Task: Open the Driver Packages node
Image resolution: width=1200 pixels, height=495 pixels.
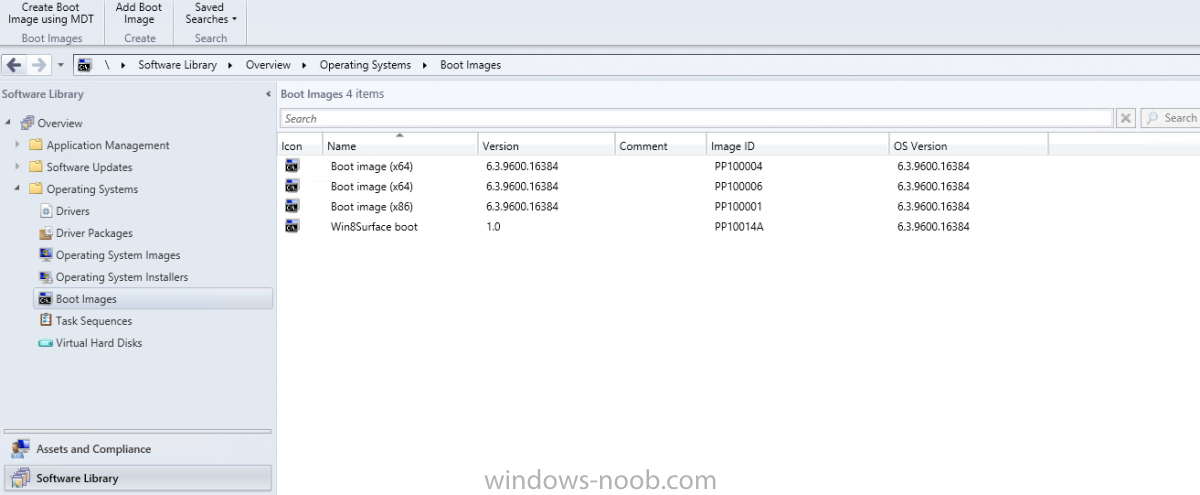Action: pyautogui.click(x=94, y=233)
